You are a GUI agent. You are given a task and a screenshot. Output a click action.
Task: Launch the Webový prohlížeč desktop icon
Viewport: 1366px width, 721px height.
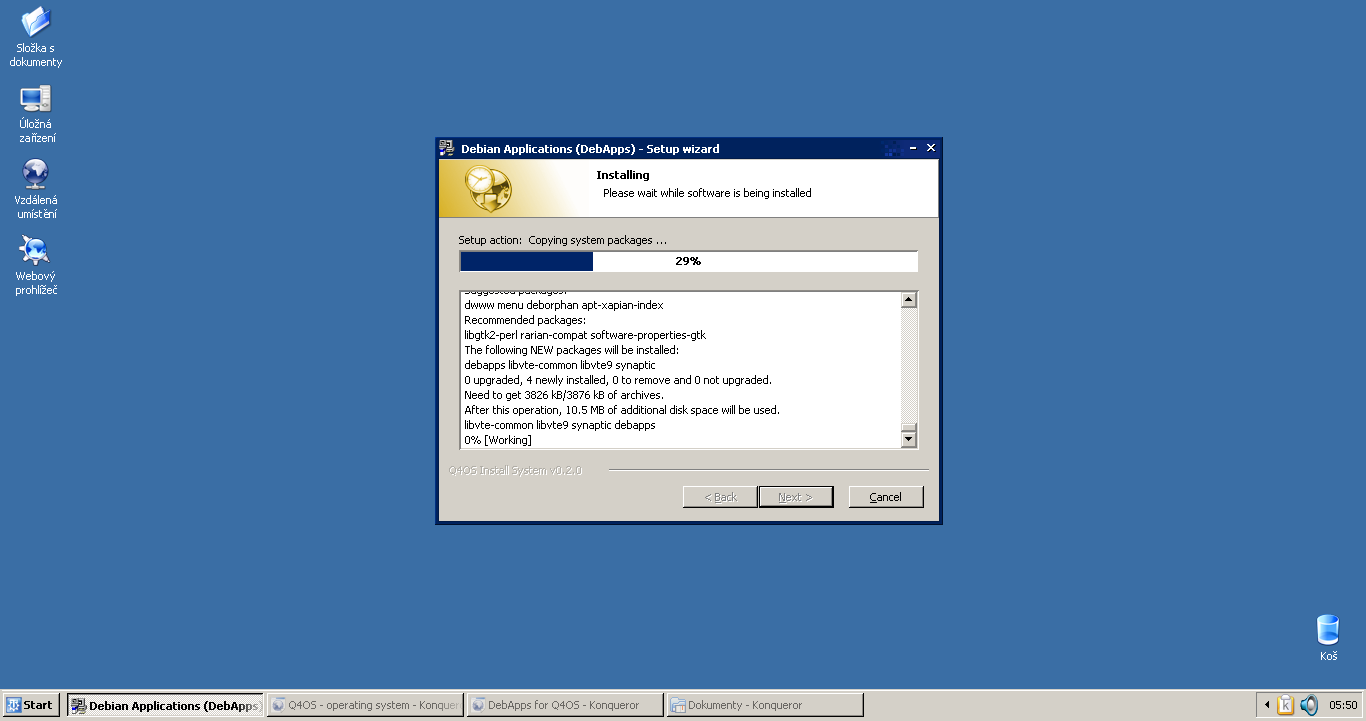pos(36,265)
